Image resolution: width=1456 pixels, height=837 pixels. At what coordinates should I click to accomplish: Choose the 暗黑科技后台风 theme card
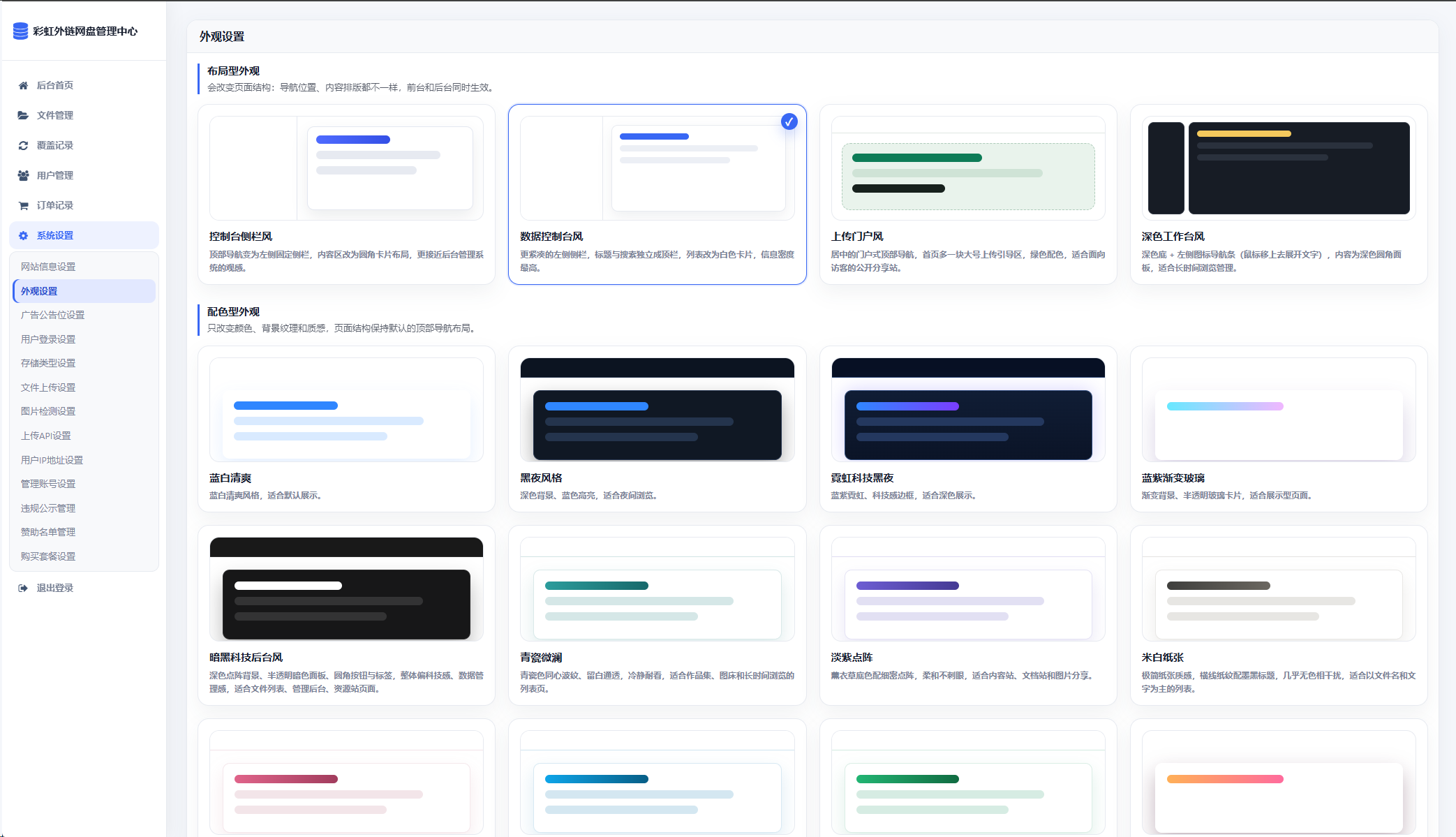coord(346,615)
